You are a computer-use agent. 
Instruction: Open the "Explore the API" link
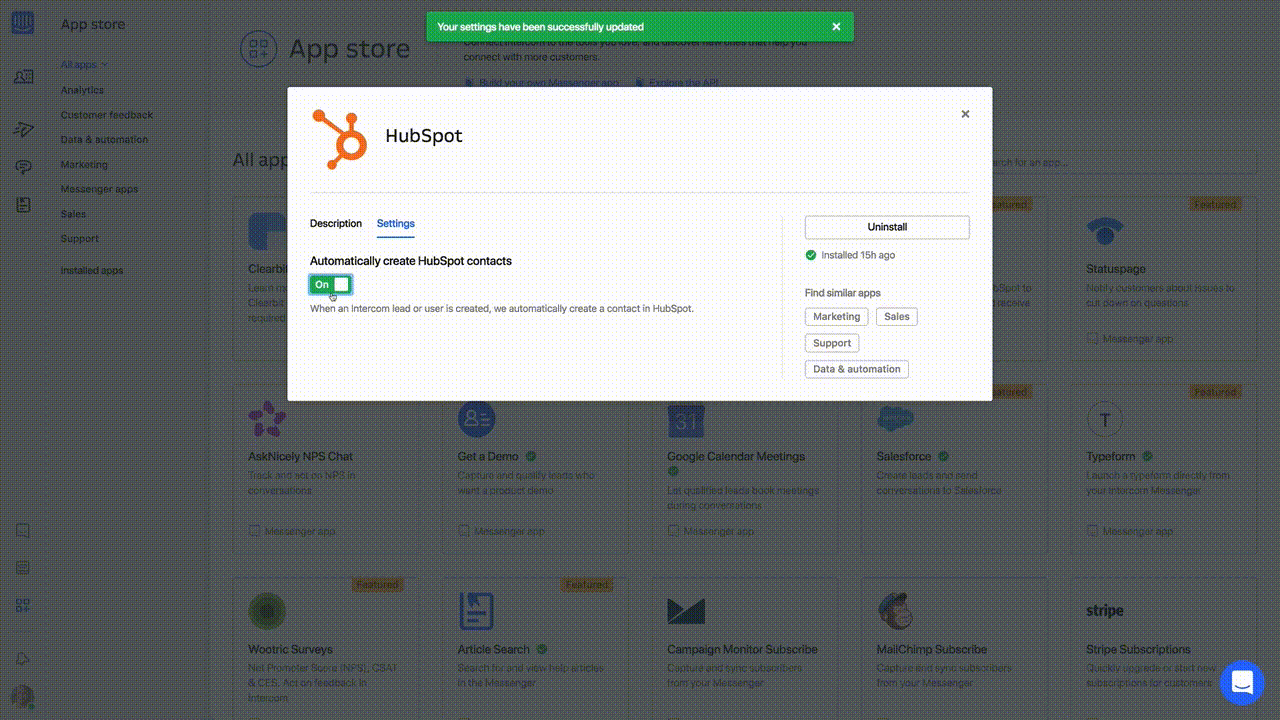point(684,83)
